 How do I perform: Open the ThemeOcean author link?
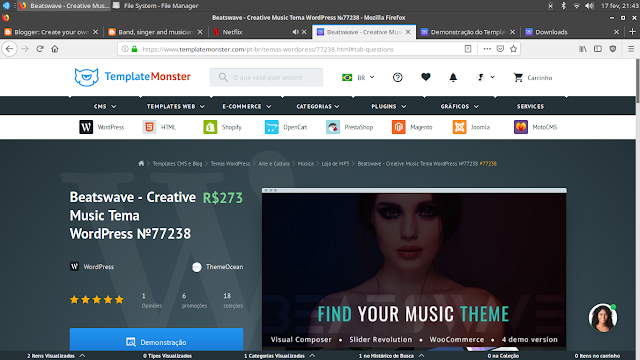pos(218,267)
